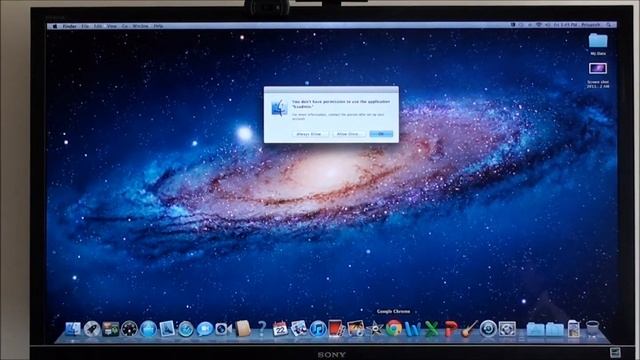Open the iMovie star icon
The height and width of the screenshot is (360, 640).
pos(375,329)
